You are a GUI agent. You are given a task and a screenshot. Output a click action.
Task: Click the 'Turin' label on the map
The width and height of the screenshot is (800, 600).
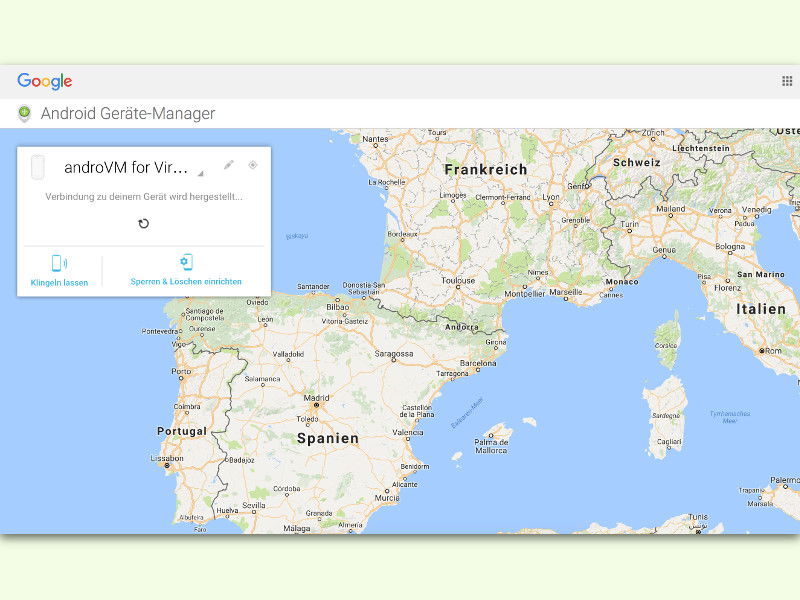[x=630, y=224]
